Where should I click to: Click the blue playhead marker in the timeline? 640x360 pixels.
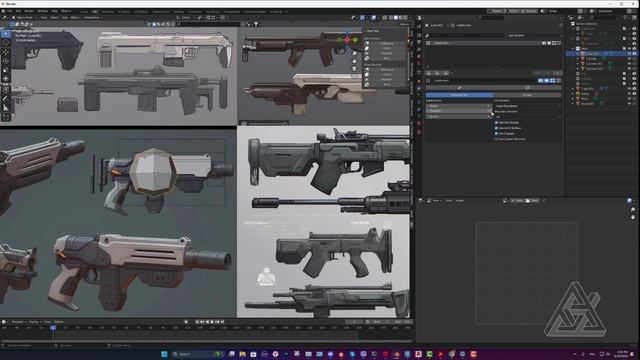pos(53,327)
